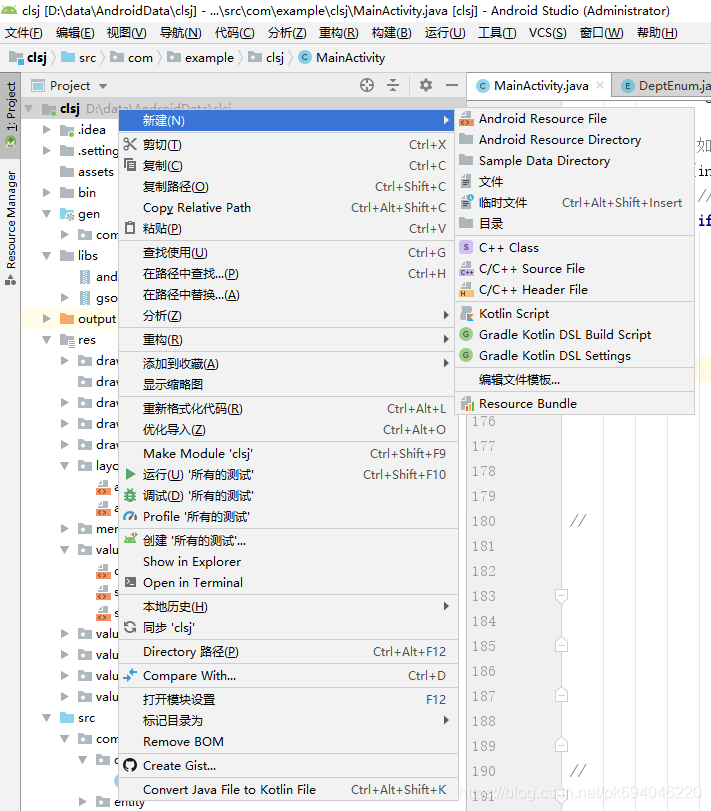Open the 1: Project side tool window
This screenshot has height=811, width=711.
tap(11, 116)
